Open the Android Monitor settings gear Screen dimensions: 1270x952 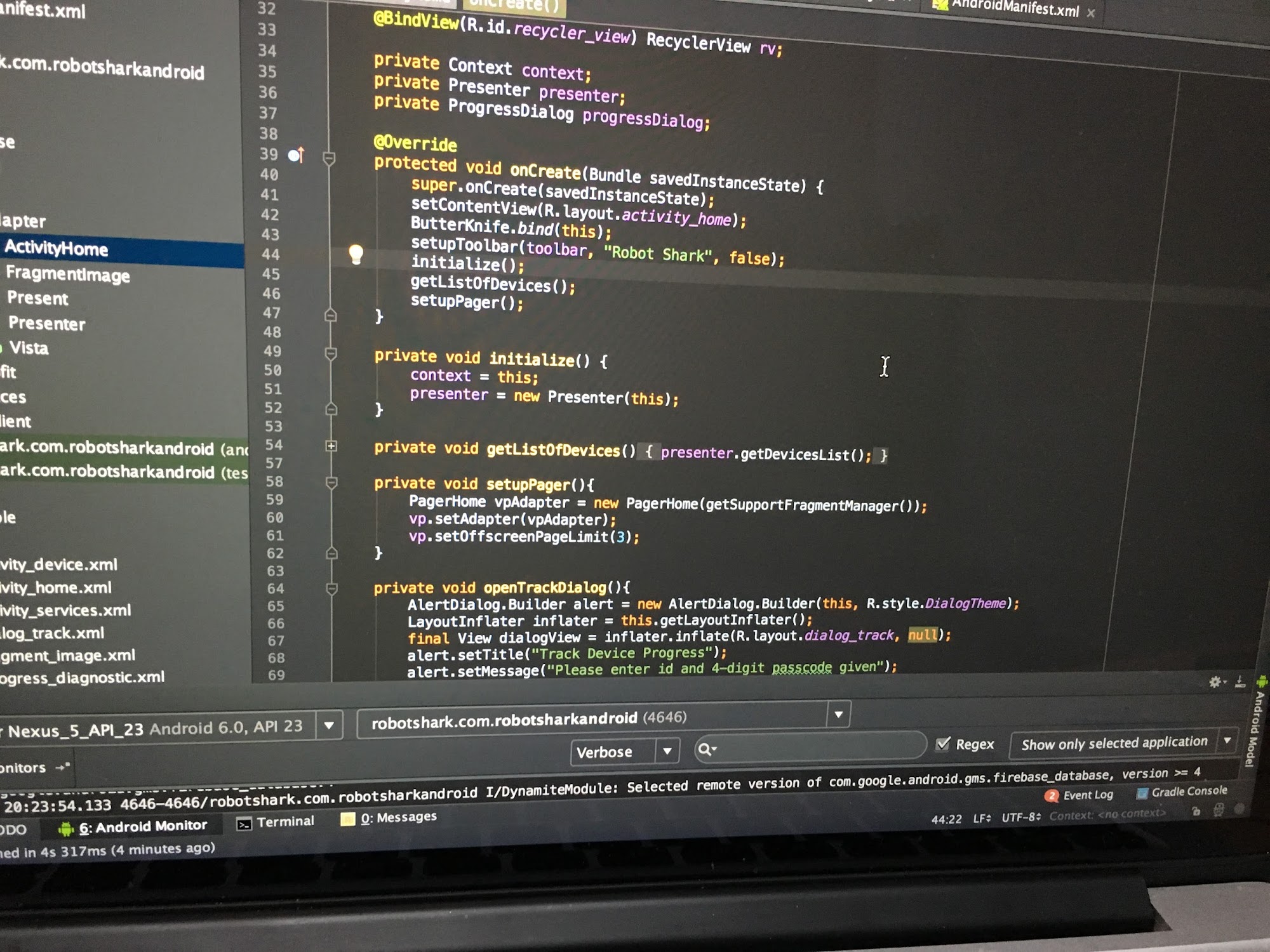click(1215, 682)
